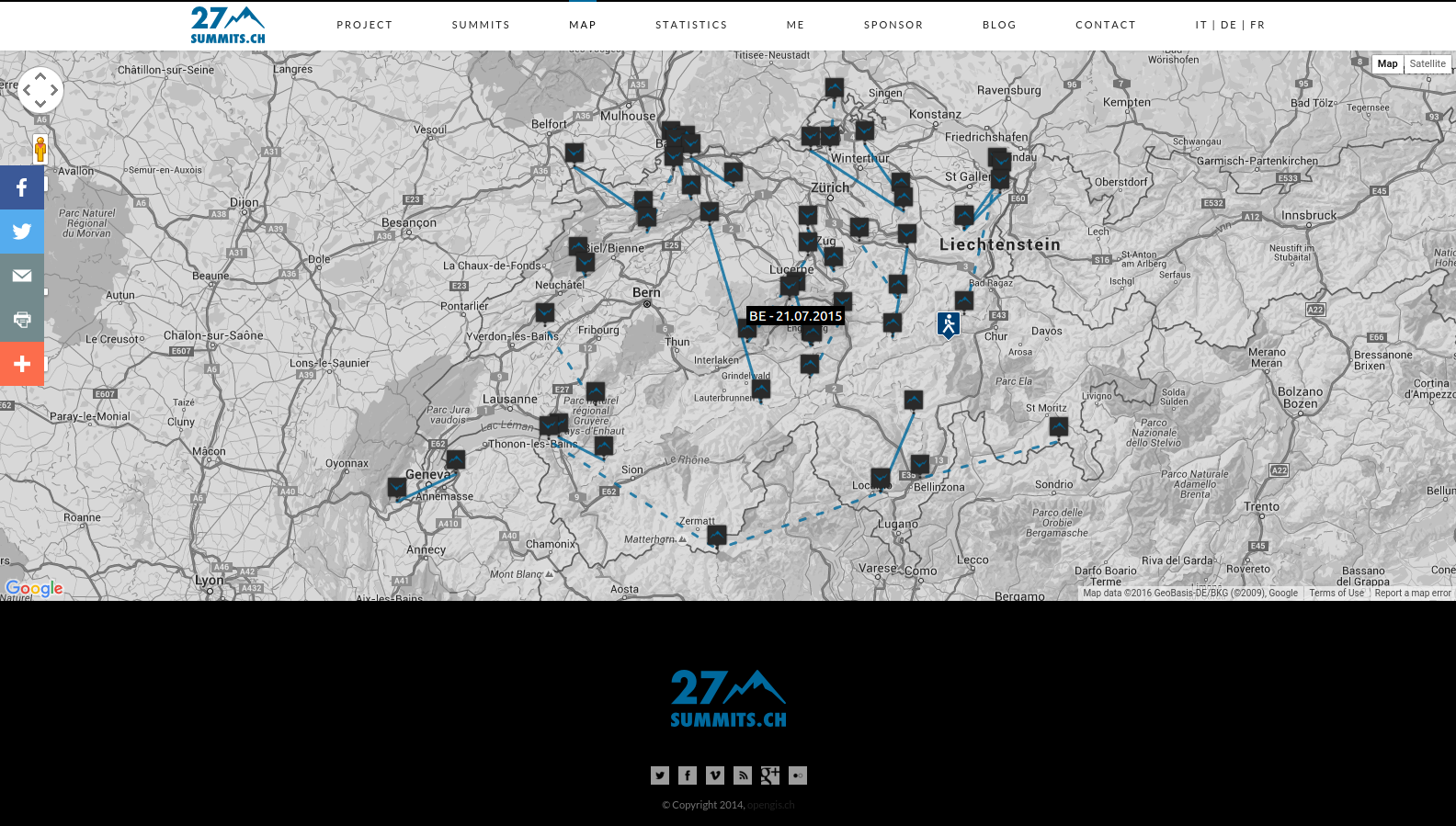The height and width of the screenshot is (826, 1456).
Task: Pan the map up with arrow control
Action: [x=40, y=76]
